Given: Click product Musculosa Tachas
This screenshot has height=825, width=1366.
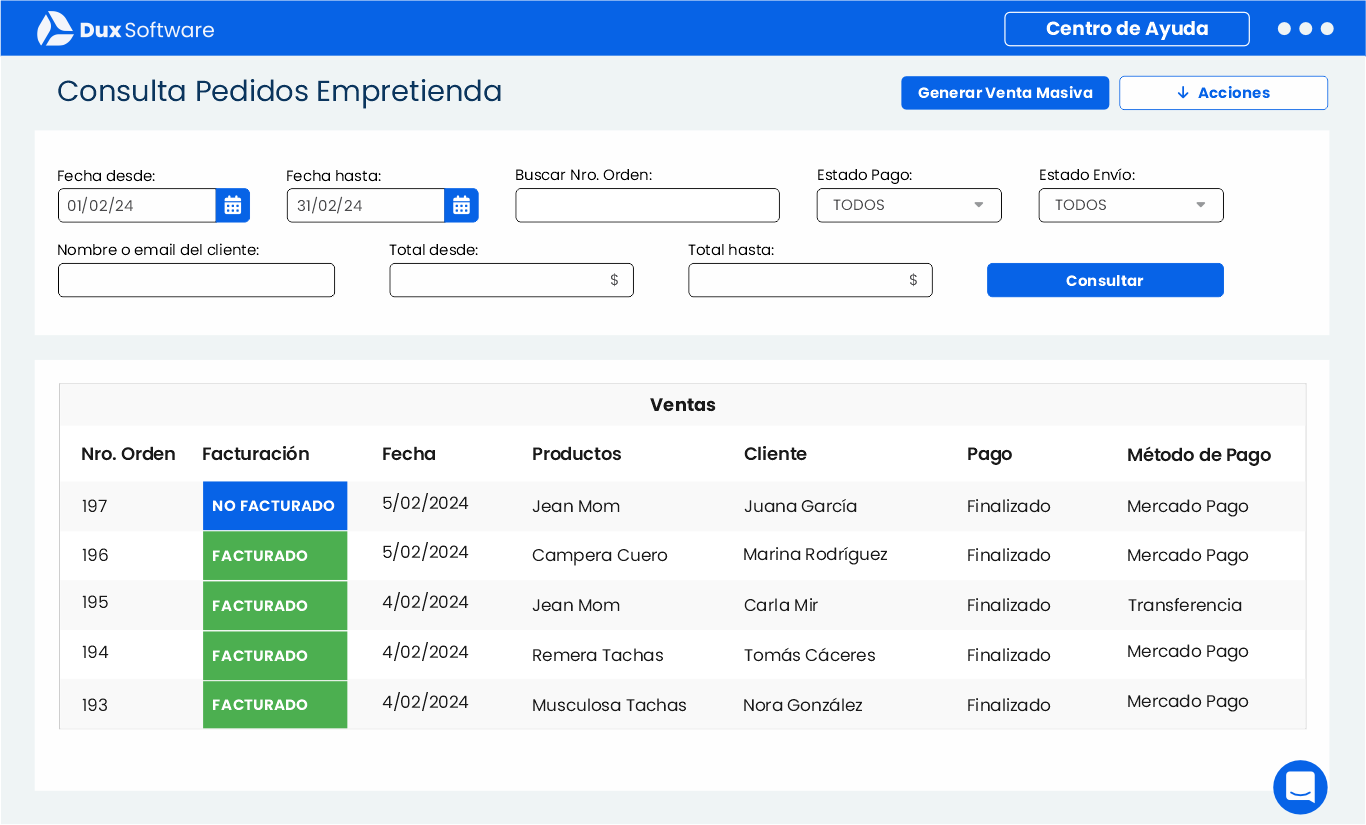Looking at the screenshot, I should [609, 705].
